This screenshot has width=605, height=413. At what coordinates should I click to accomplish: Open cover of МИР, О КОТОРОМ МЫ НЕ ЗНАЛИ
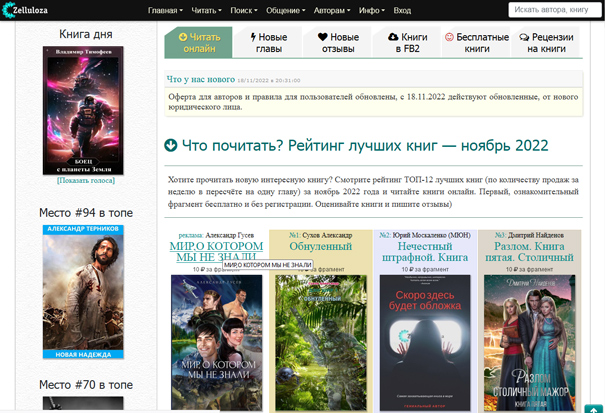point(216,343)
